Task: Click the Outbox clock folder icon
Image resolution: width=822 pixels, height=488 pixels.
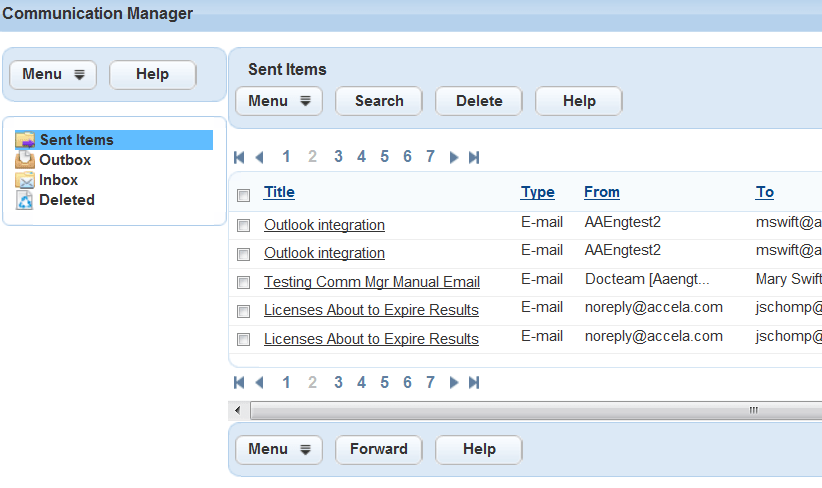Action: (x=25, y=160)
